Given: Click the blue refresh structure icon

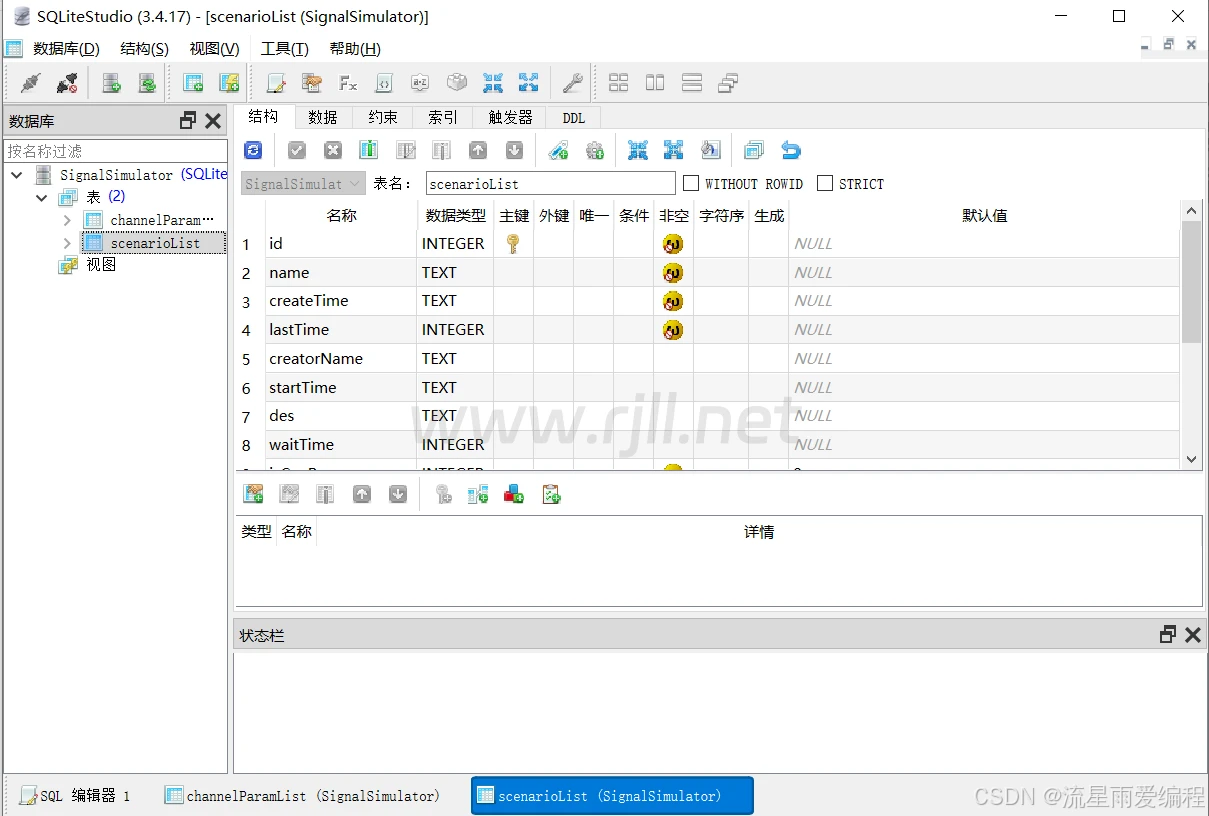Looking at the screenshot, I should pos(253,150).
